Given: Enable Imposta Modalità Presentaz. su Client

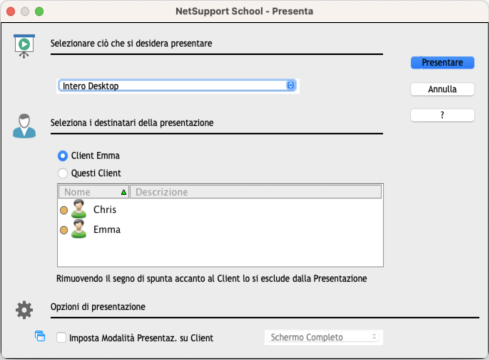Looking at the screenshot, I should pyautogui.click(x=61, y=338).
